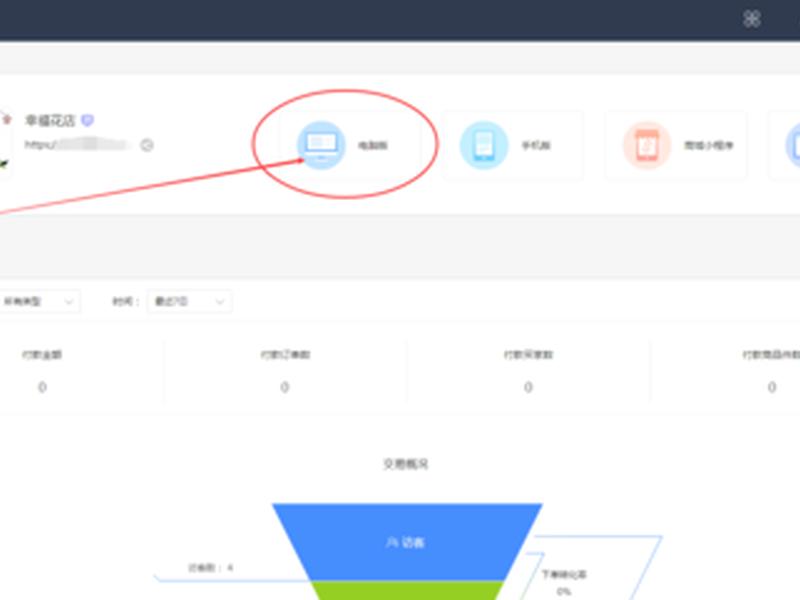Open the 手机版 mobile version icon
The height and width of the screenshot is (600, 800).
click(484, 145)
